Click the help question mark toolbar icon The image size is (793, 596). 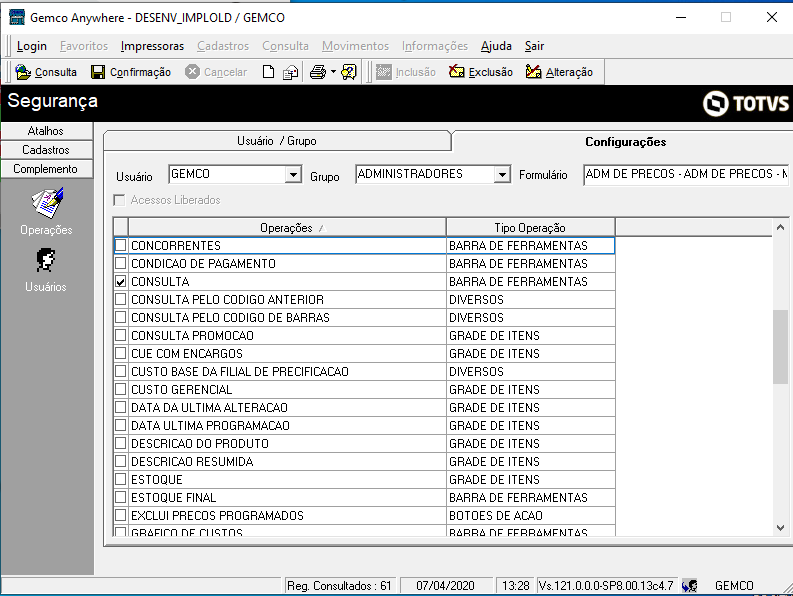[349, 72]
